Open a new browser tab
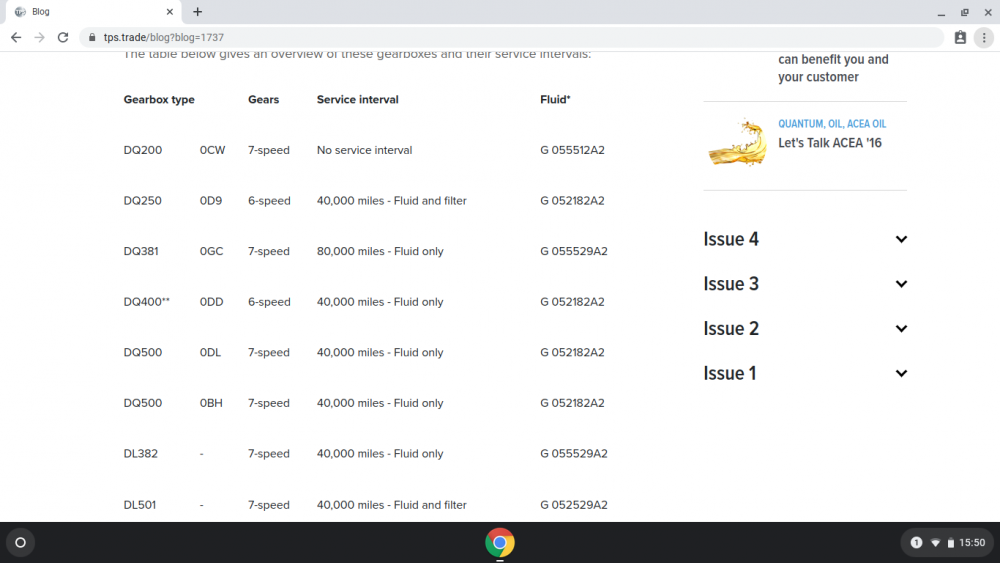1000x563 pixels. (x=198, y=11)
